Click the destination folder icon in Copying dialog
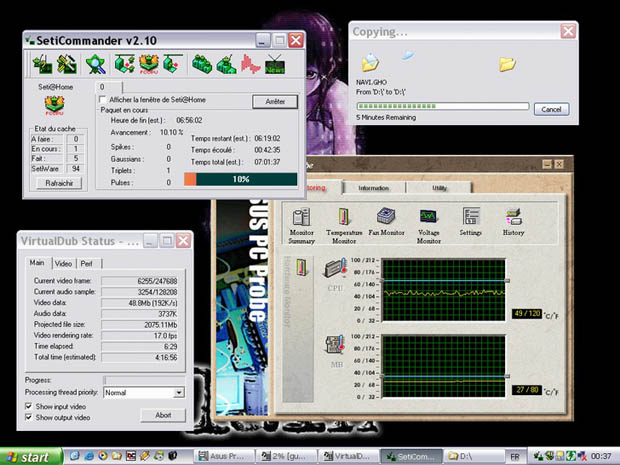This screenshot has height=465, width=620. tap(507, 63)
